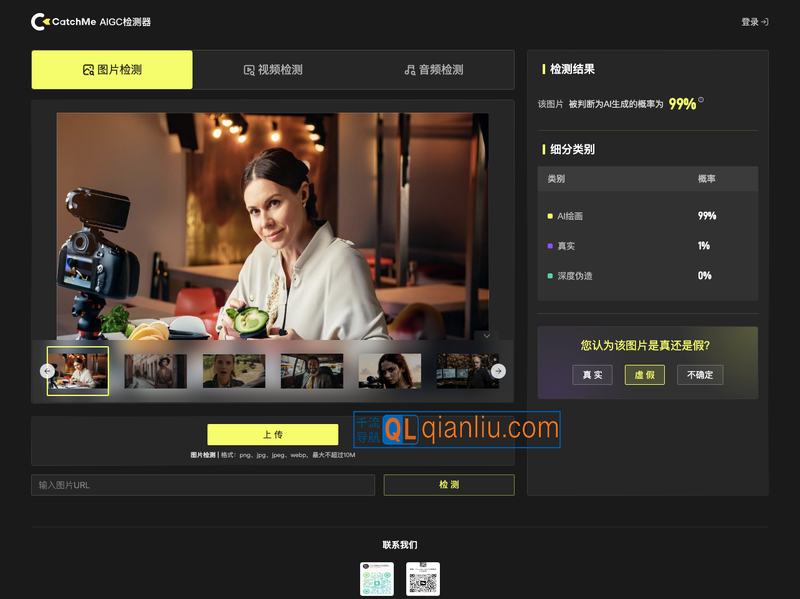Click the 登录 login link
The image size is (800, 599).
tap(754, 21)
